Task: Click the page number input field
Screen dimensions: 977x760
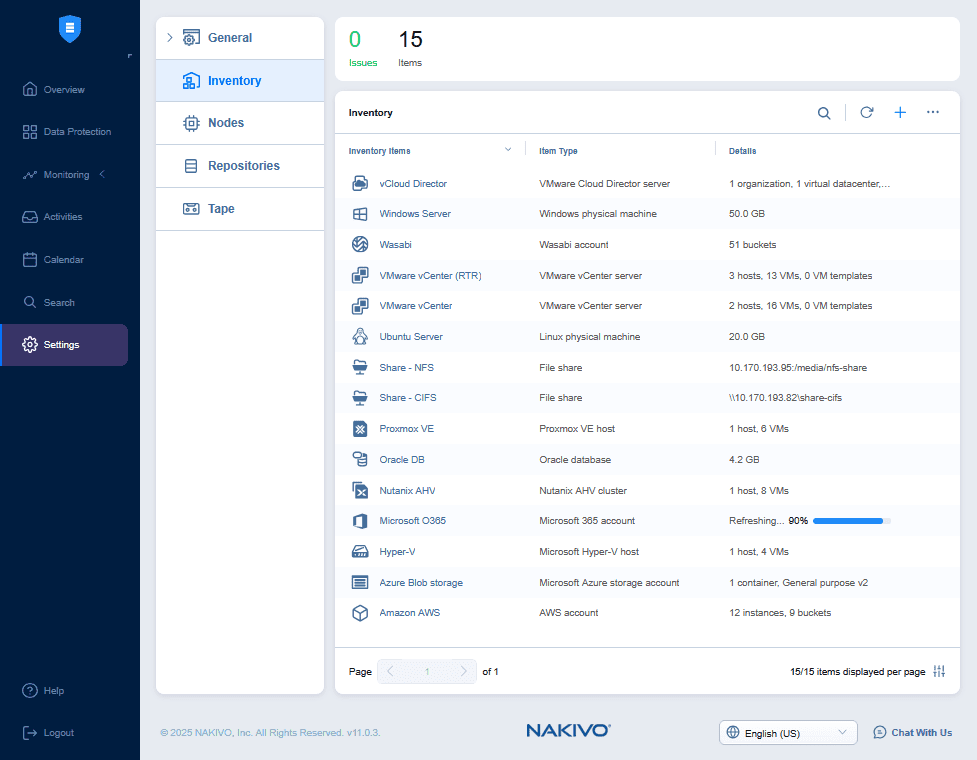Action: click(427, 672)
